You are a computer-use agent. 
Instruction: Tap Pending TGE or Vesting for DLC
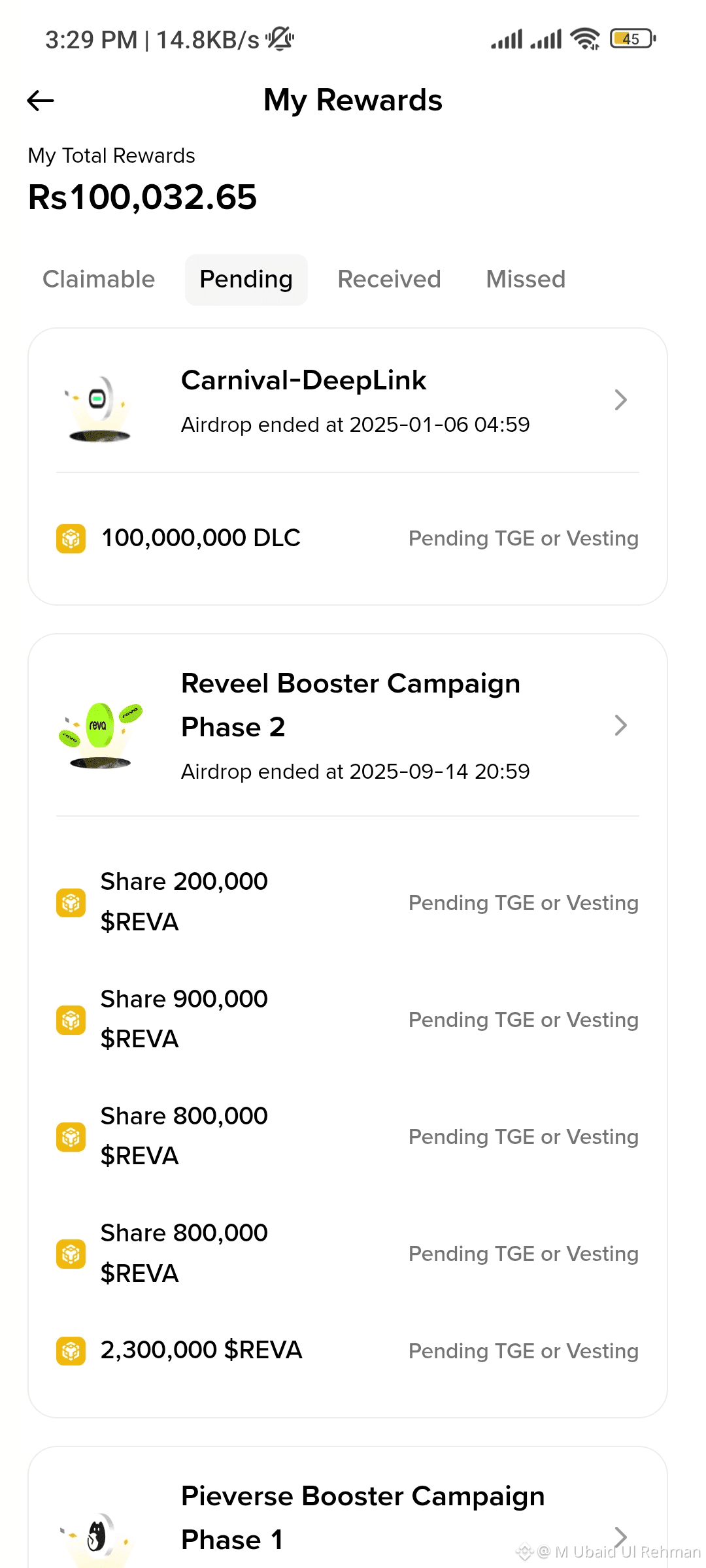523,538
